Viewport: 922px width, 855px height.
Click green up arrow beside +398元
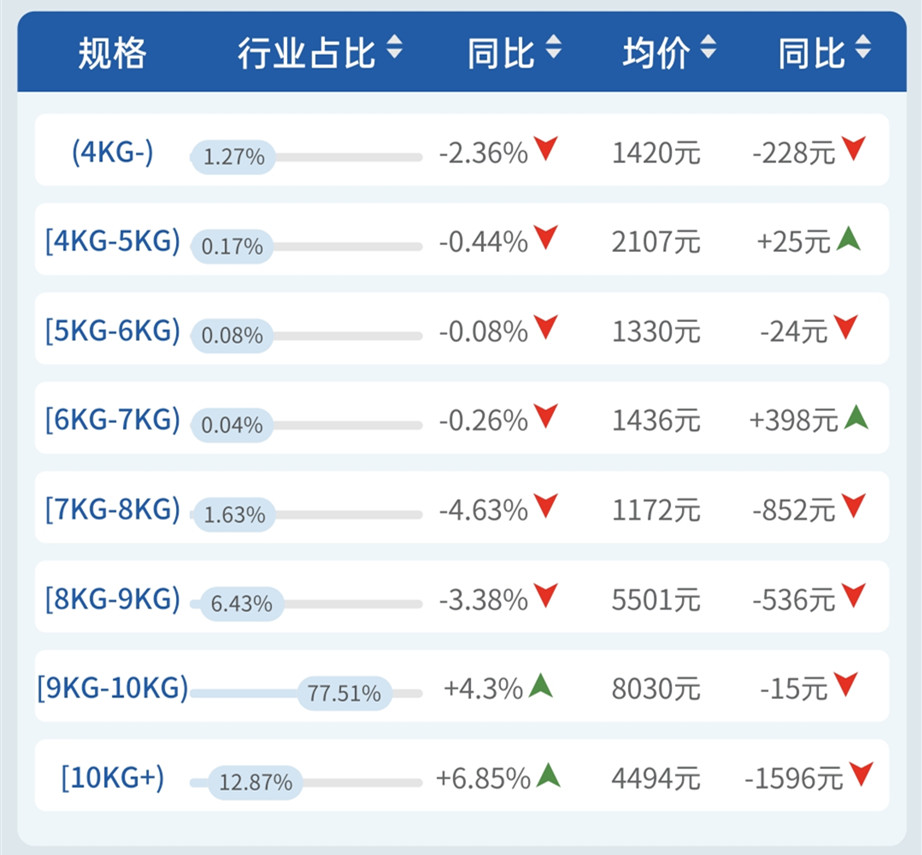tap(855, 418)
